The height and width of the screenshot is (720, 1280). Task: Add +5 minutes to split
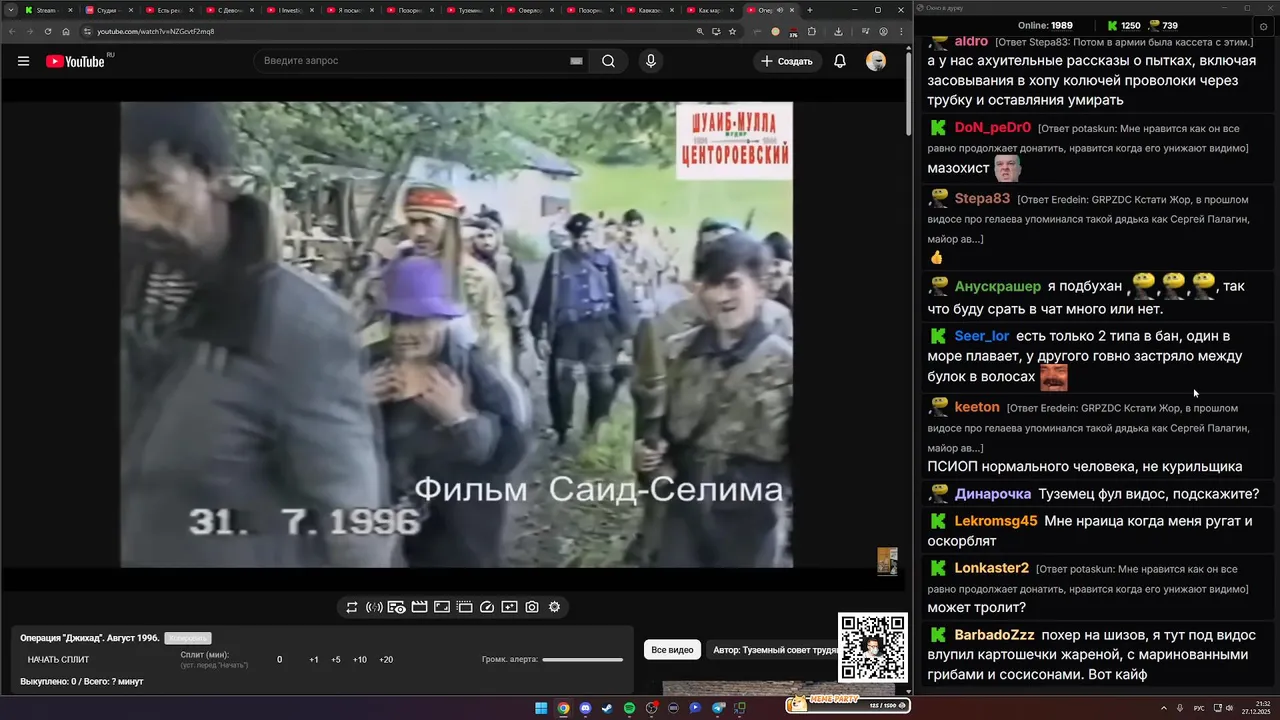pyautogui.click(x=336, y=660)
